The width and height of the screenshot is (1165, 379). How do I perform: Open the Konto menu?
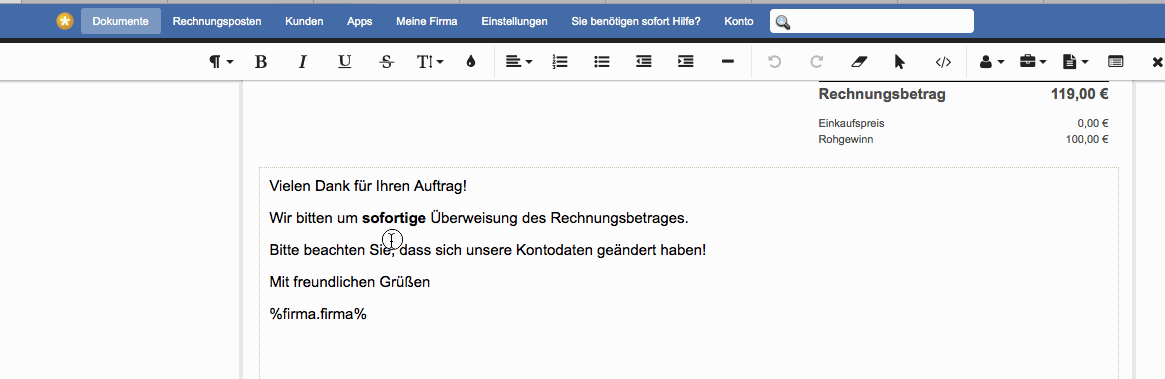tap(739, 22)
